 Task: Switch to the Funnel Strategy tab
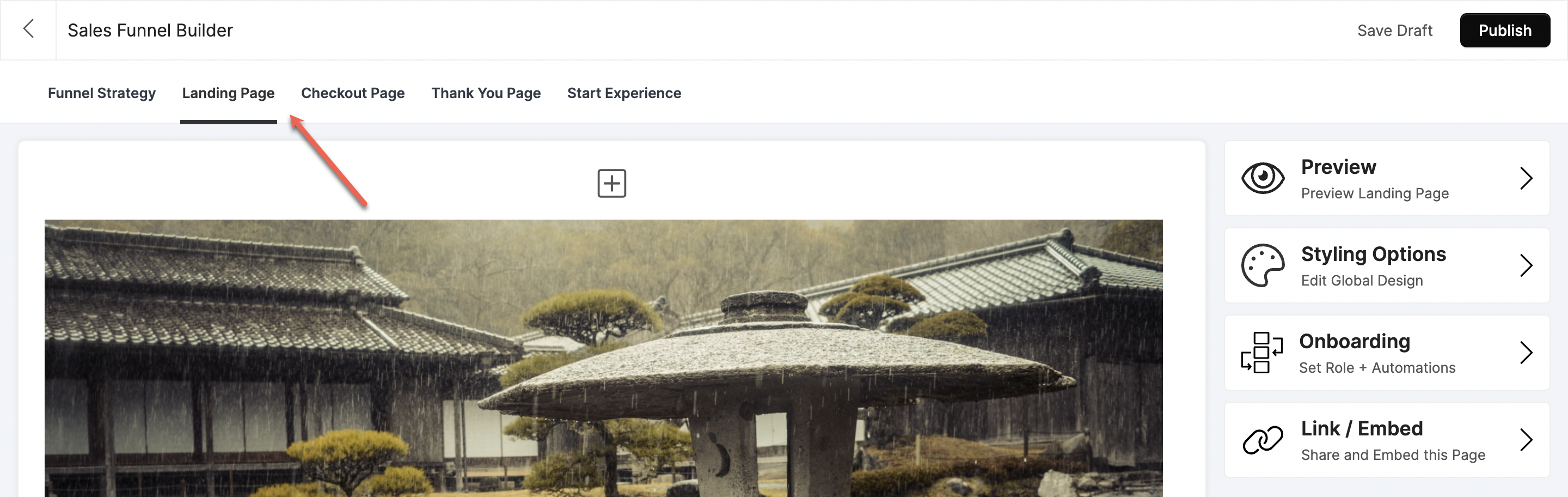point(102,93)
